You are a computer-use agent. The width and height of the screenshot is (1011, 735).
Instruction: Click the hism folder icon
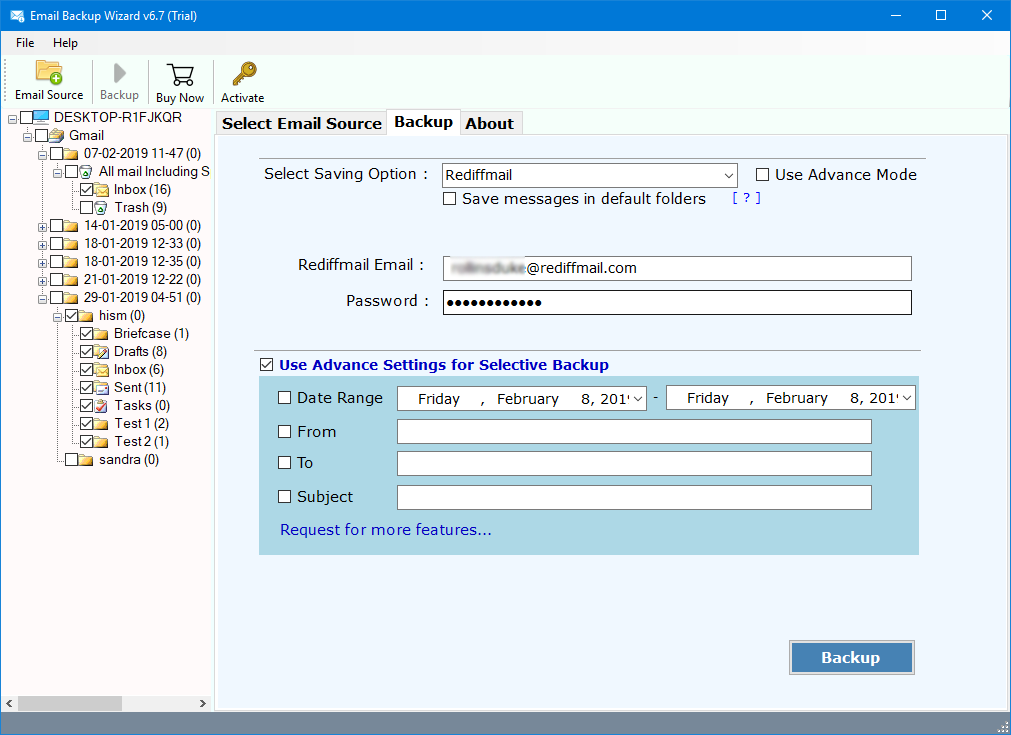[x=86, y=316]
